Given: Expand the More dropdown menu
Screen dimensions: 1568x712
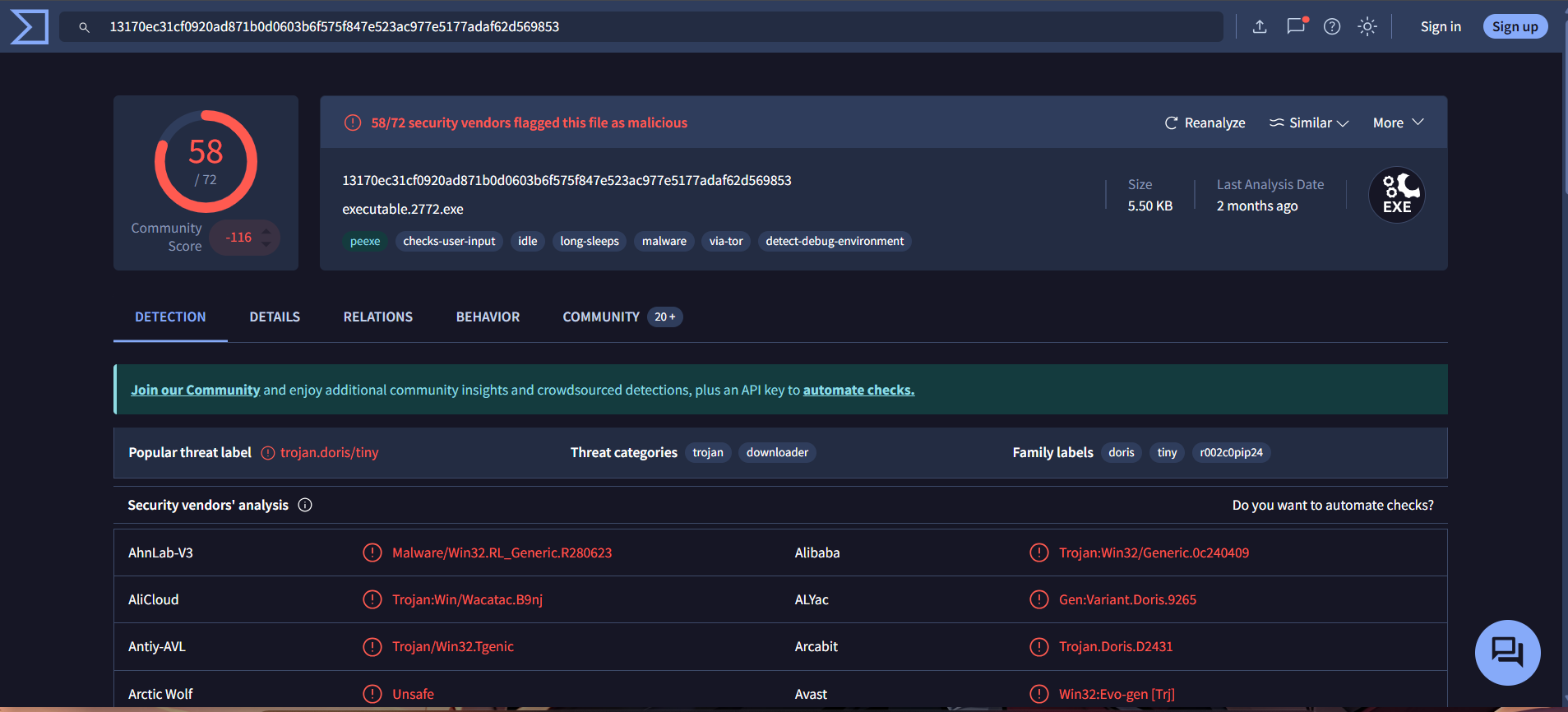Looking at the screenshot, I should click(1399, 123).
